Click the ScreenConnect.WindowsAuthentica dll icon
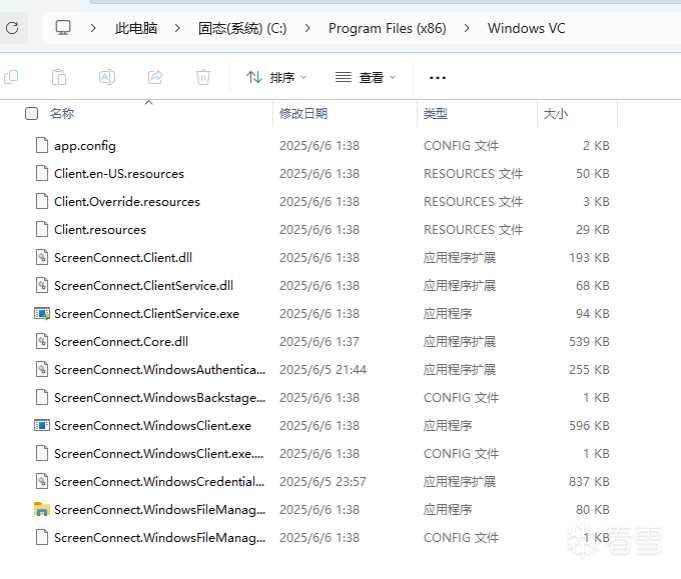 click(42, 370)
